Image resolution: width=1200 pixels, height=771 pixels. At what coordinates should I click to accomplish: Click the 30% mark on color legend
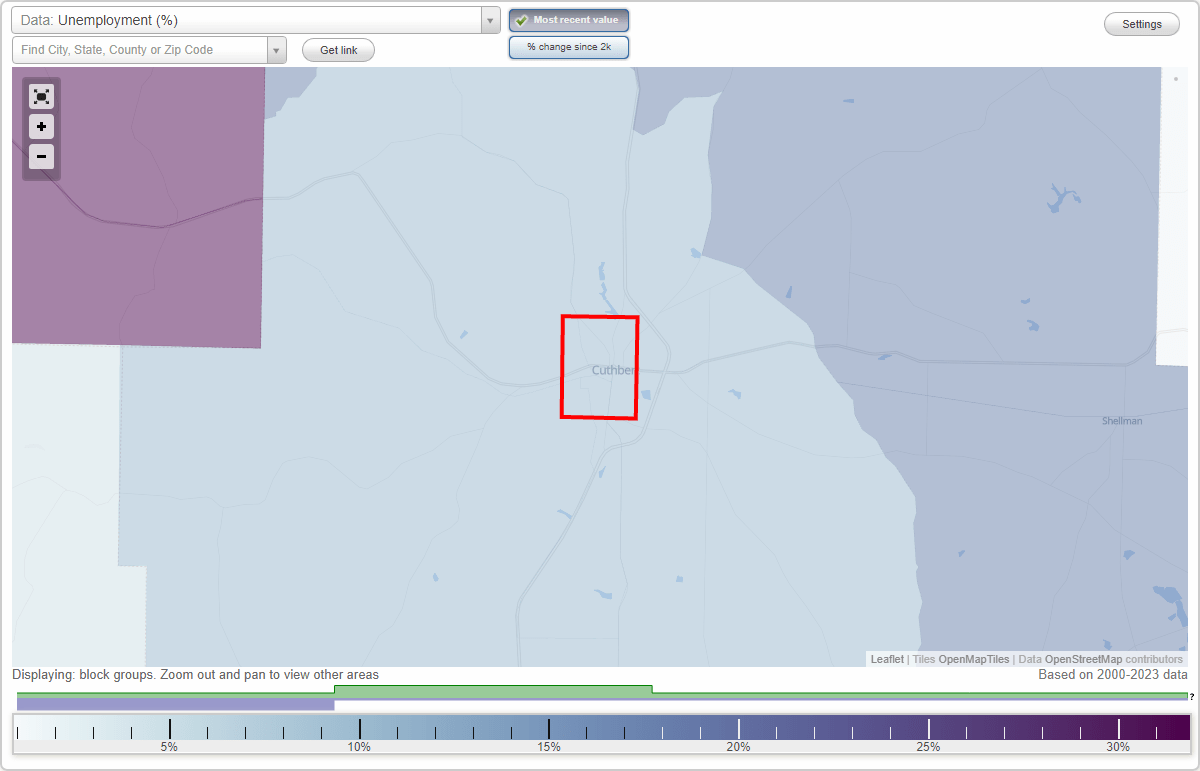(1118, 746)
